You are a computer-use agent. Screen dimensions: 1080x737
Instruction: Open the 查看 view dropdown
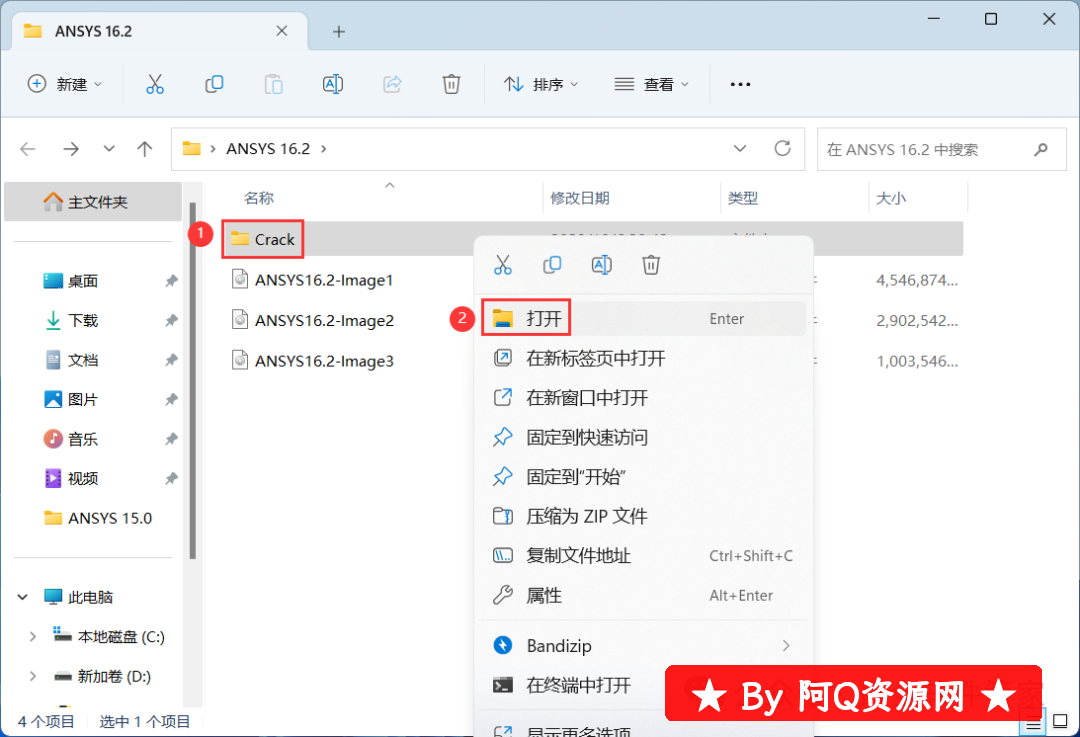(652, 84)
